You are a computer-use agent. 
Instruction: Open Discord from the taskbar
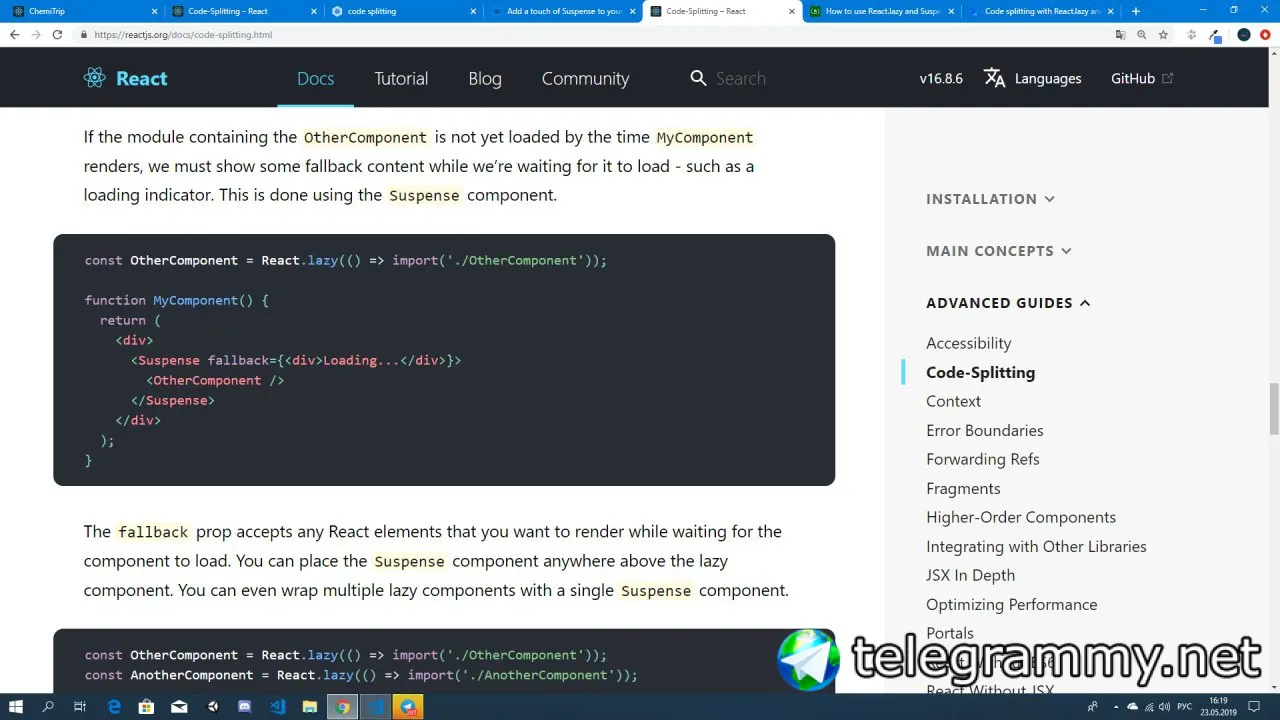[x=245, y=707]
